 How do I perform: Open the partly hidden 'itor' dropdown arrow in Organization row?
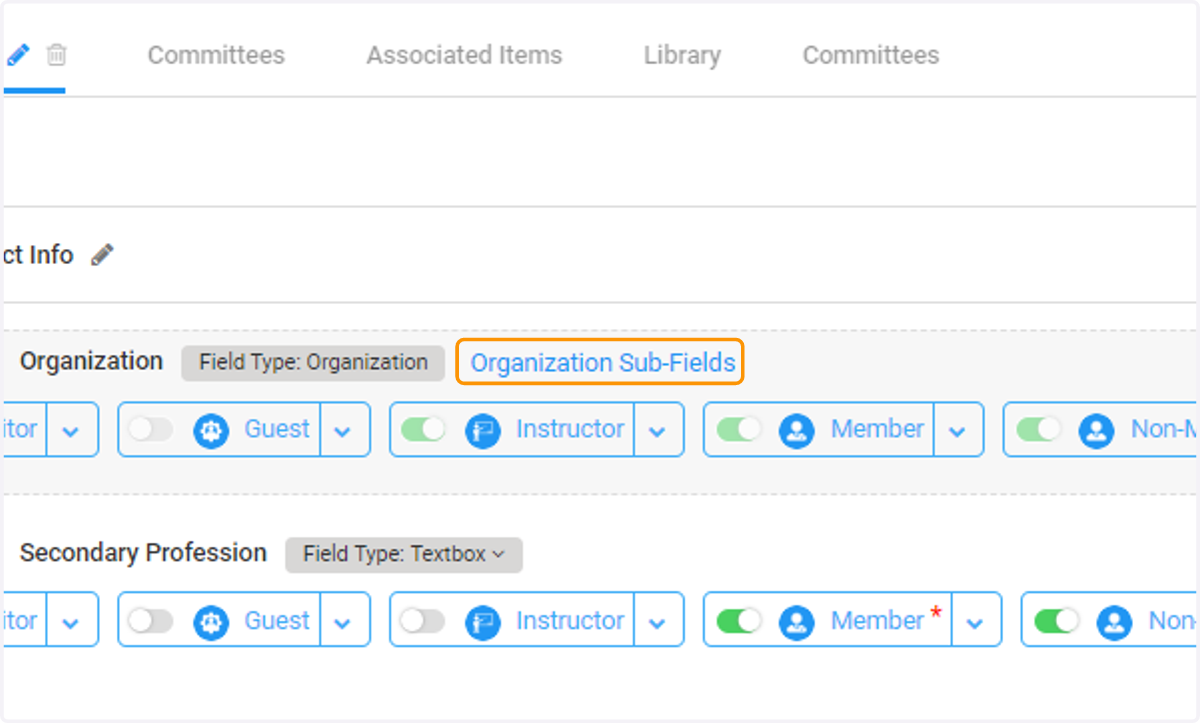71,430
